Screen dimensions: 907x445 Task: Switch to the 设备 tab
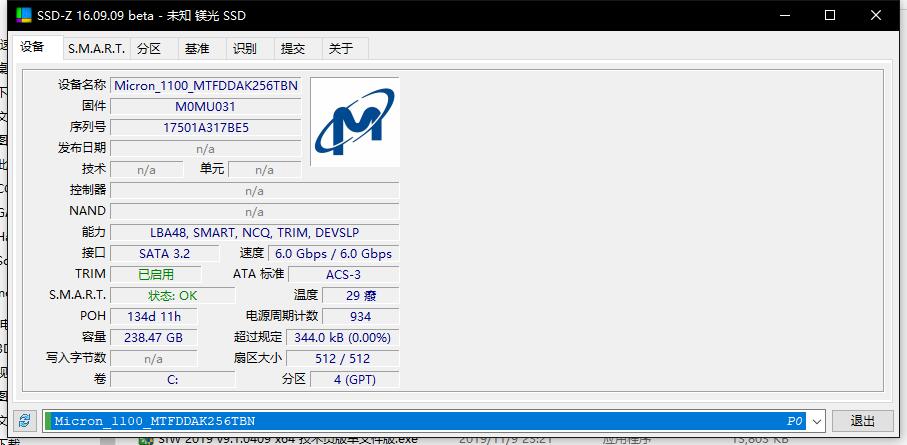coord(33,47)
